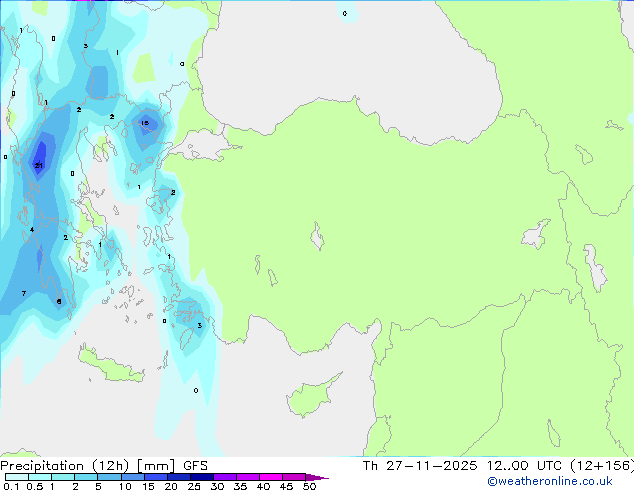The image size is (634, 490).
Task: Click the over-50 mm arrow legend tip
Action: point(317,477)
